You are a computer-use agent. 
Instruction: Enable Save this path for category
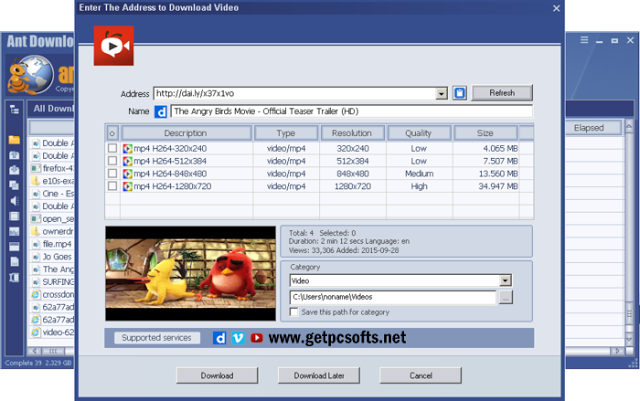[x=293, y=312]
